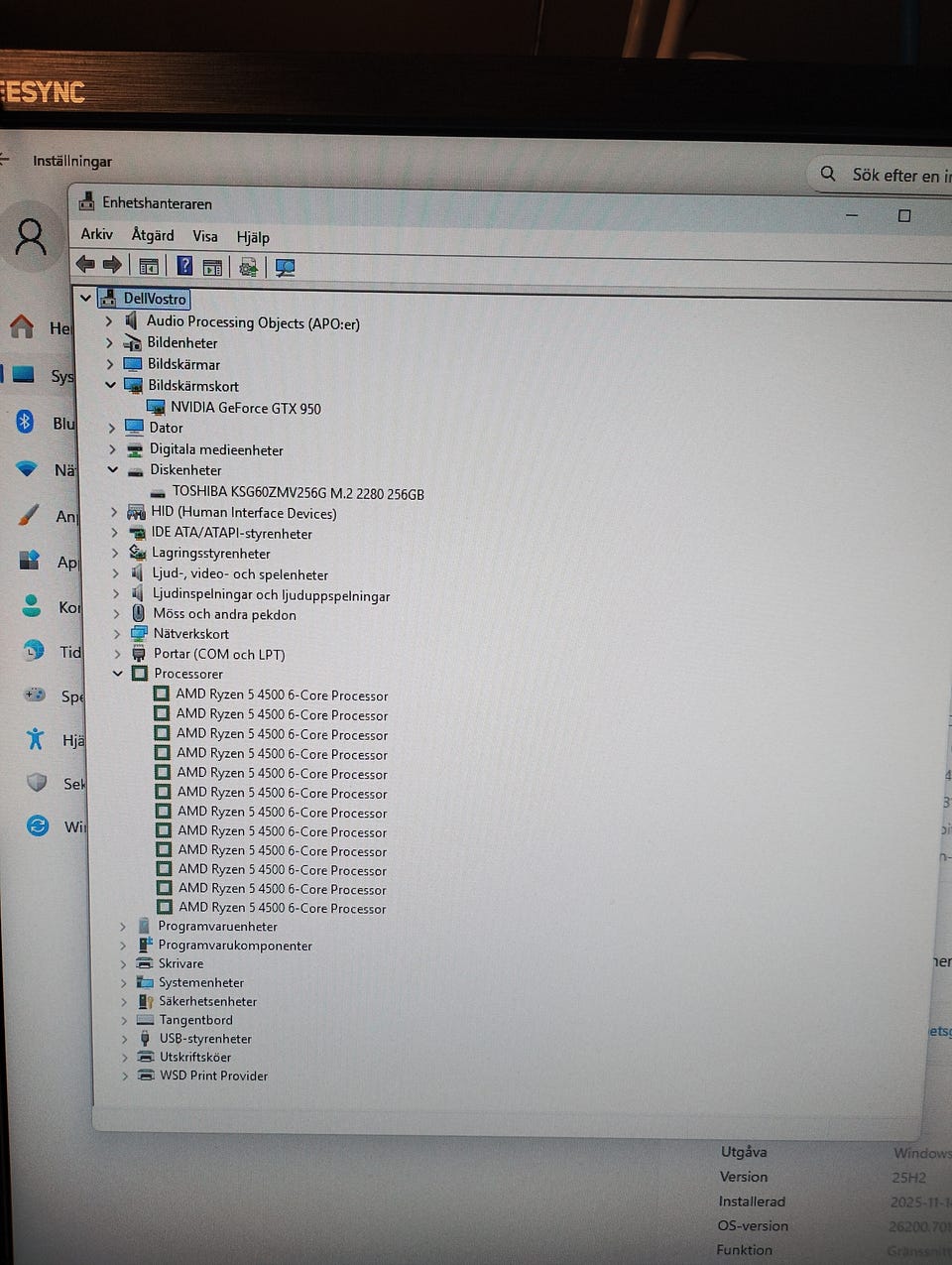Select Programvarukomponenter row
952x1265 pixels.
235,946
